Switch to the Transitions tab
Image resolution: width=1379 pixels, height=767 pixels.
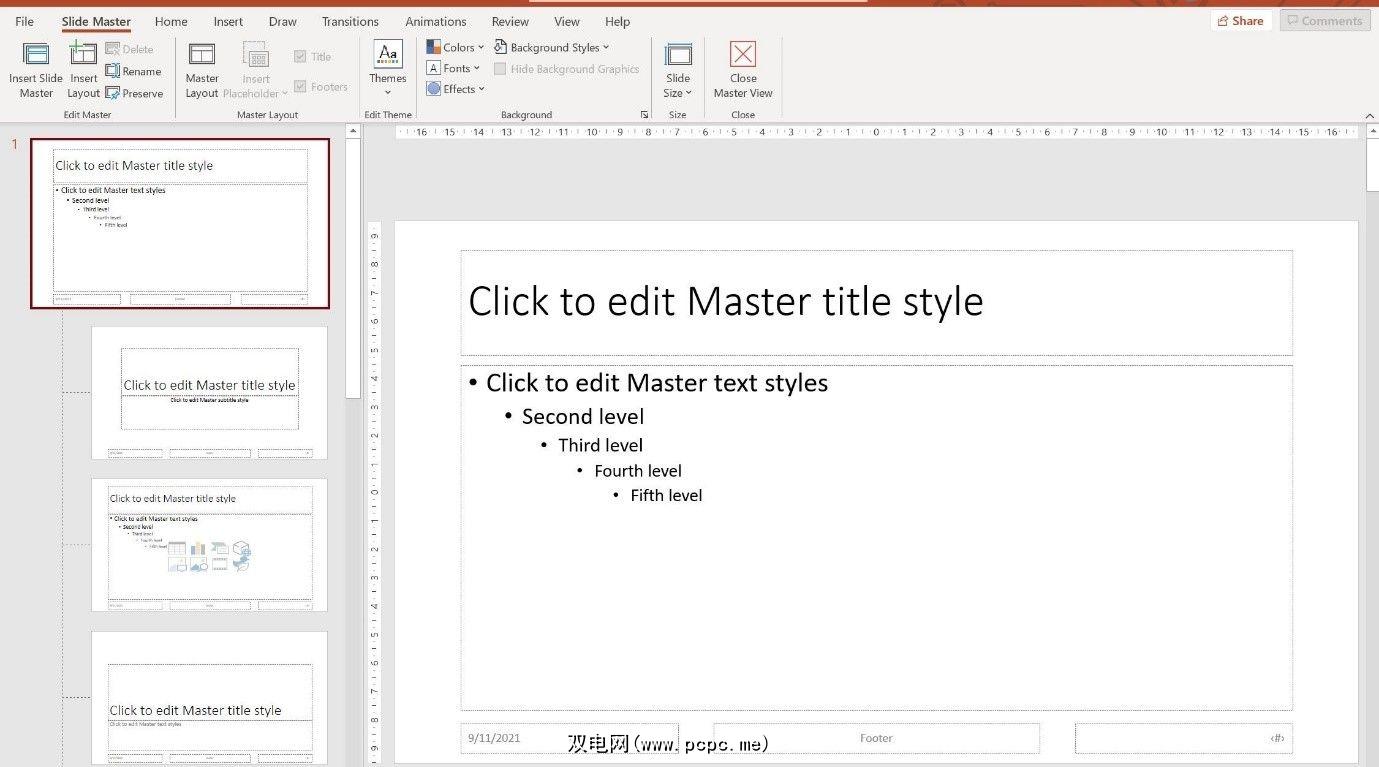[350, 21]
